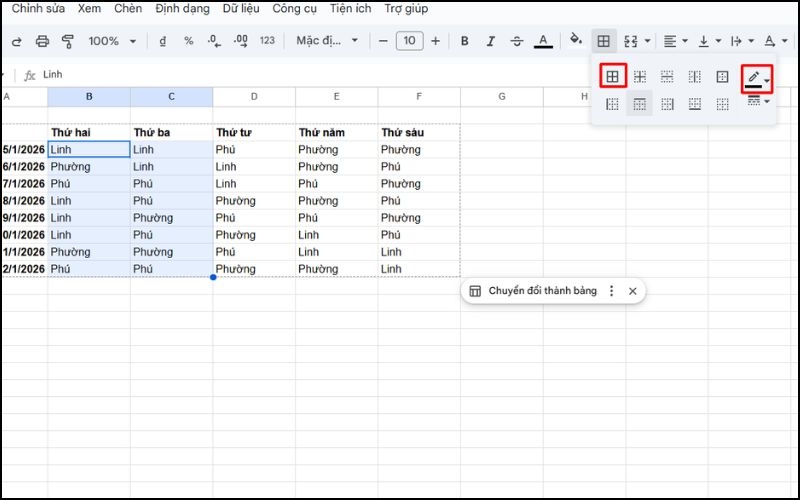Open the border style dropdown
Viewport: 800px width, 500px height.
coord(757,102)
